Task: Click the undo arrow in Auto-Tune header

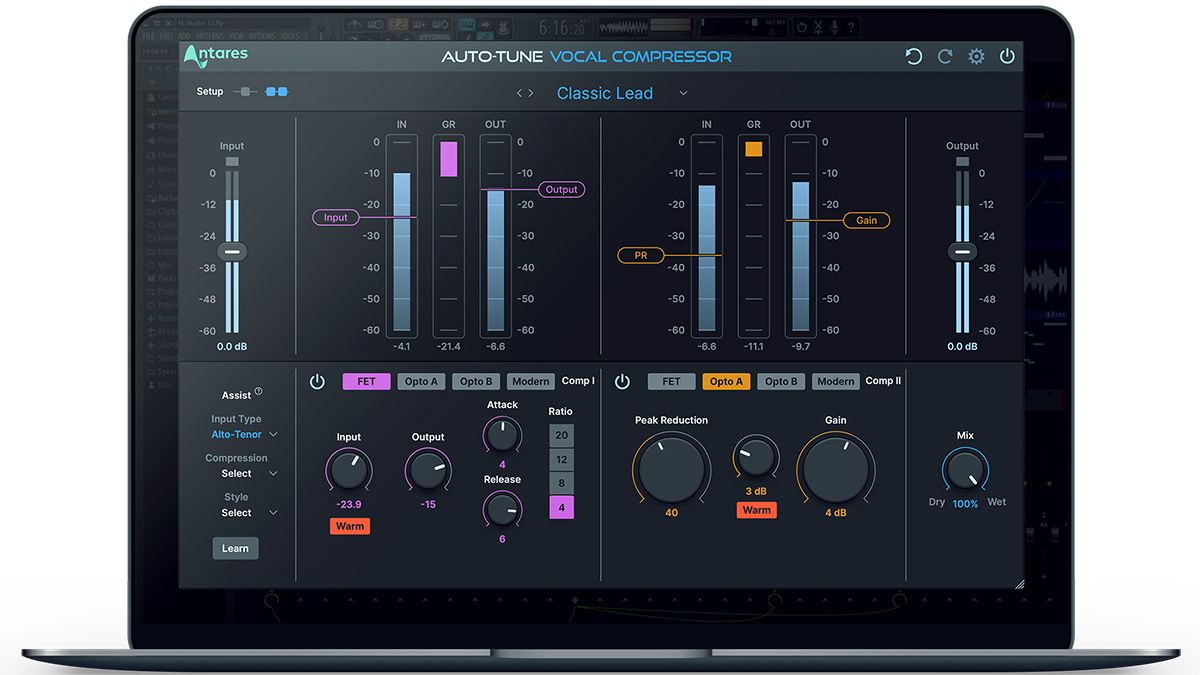Action: pyautogui.click(x=913, y=56)
